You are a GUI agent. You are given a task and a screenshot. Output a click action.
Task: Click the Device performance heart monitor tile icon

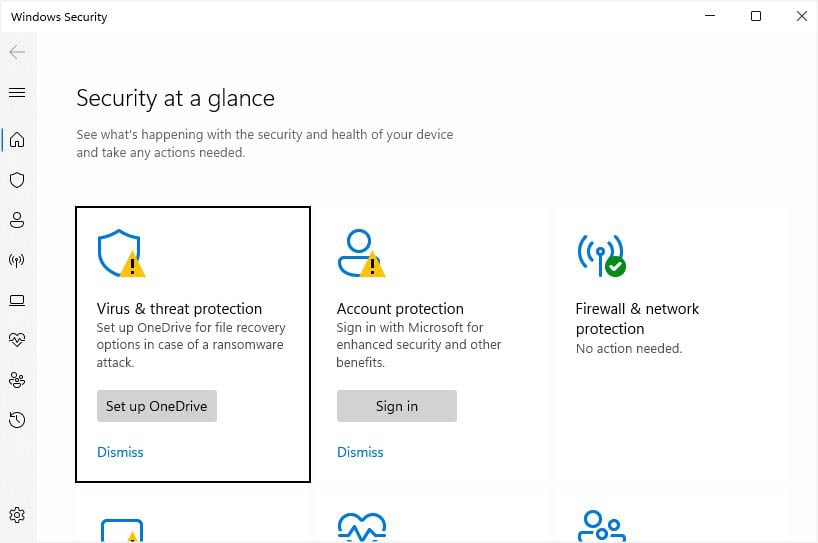point(362,527)
